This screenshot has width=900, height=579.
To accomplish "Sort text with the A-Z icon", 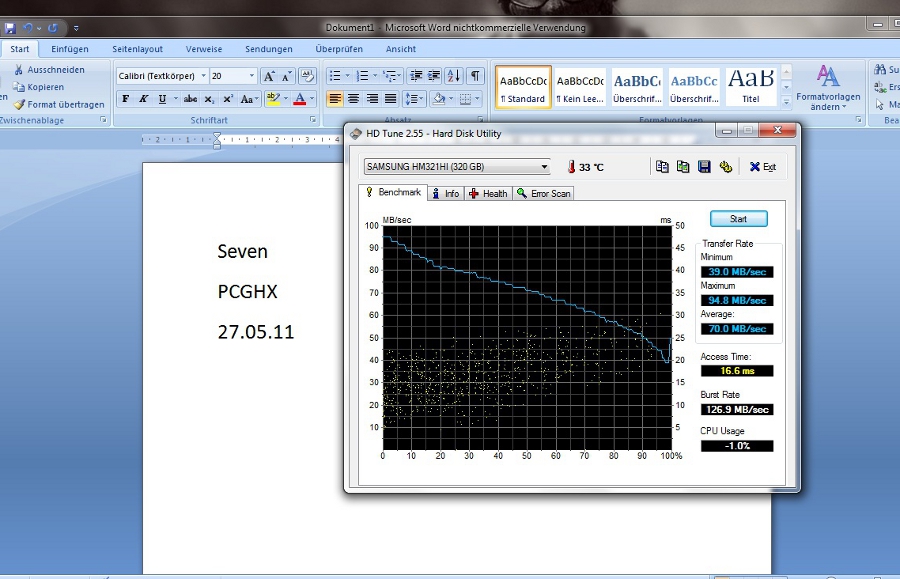I will [453, 76].
